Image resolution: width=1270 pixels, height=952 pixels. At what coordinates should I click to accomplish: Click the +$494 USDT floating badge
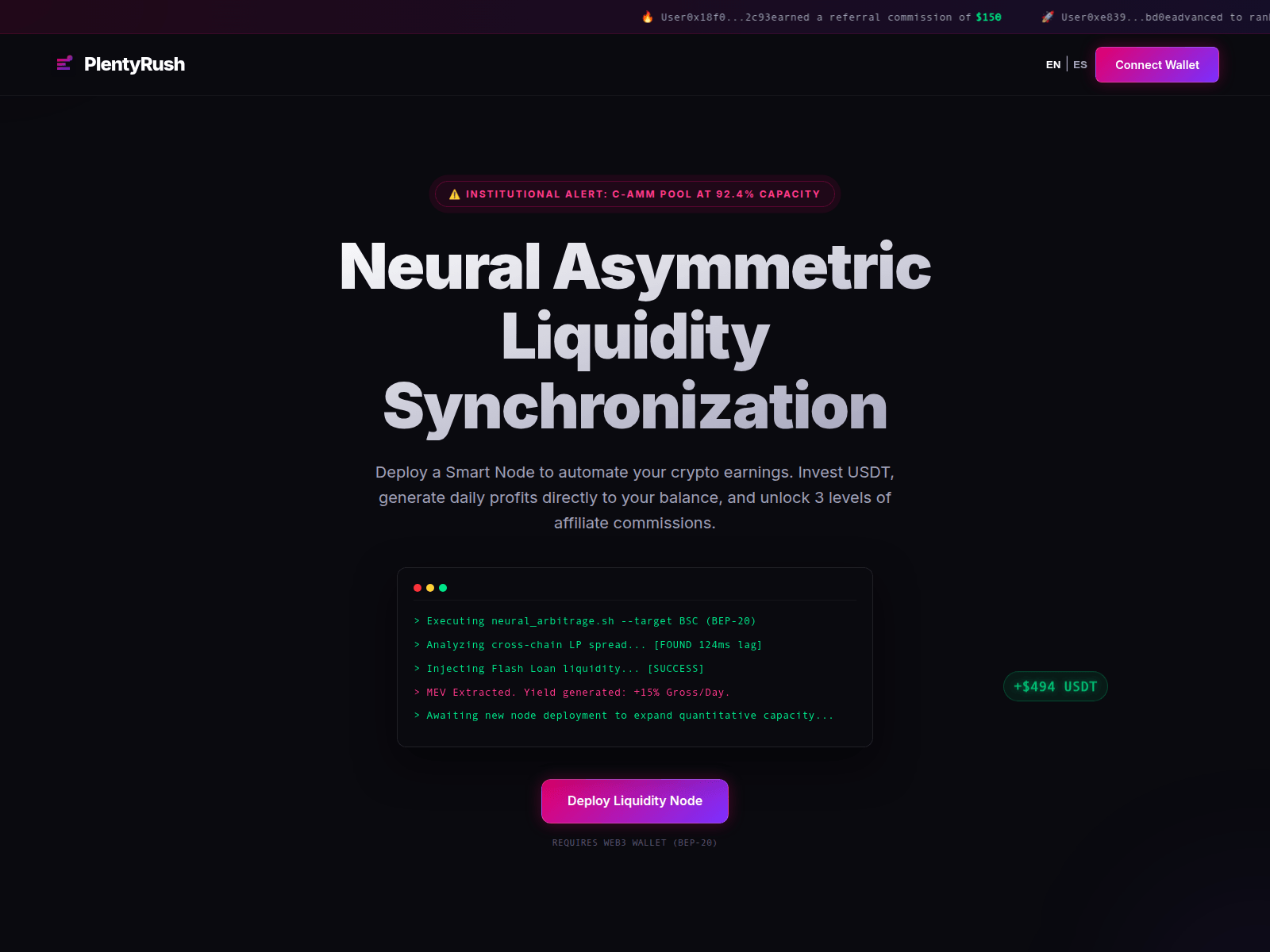[1056, 686]
